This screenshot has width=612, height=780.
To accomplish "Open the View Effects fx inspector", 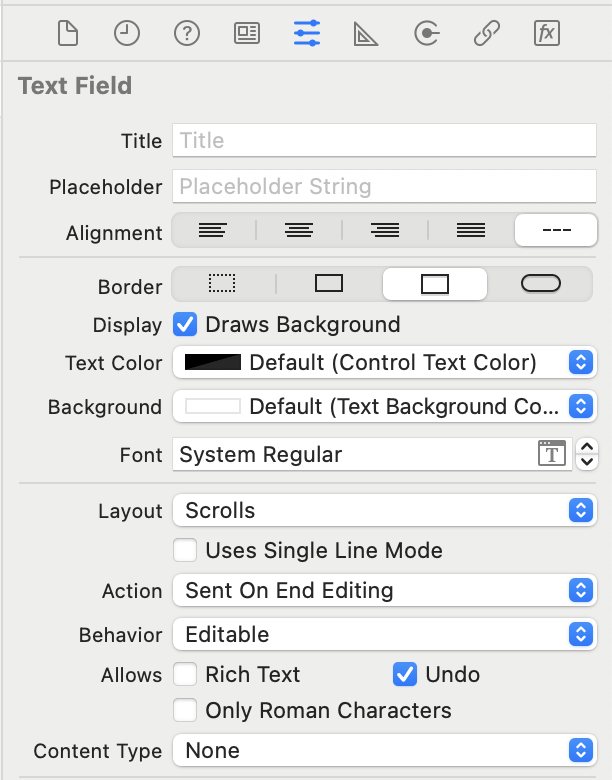I will coord(546,34).
